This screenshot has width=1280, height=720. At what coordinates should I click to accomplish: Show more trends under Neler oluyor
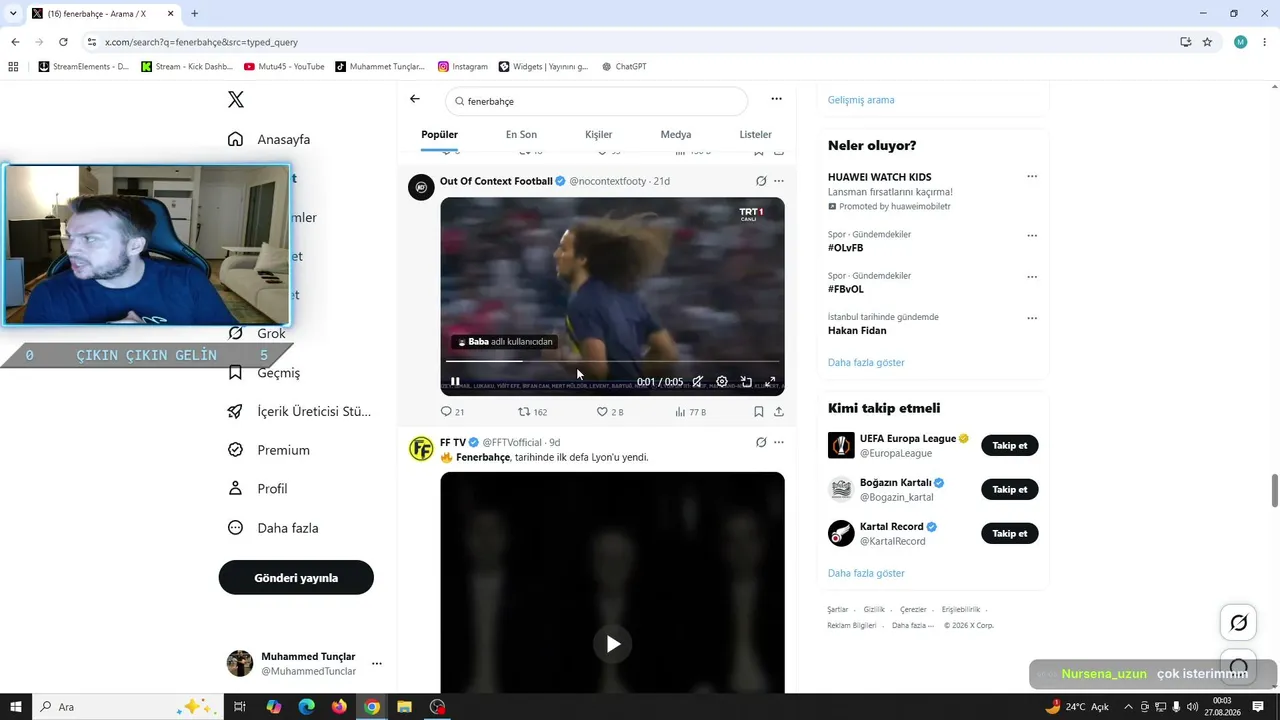click(866, 363)
